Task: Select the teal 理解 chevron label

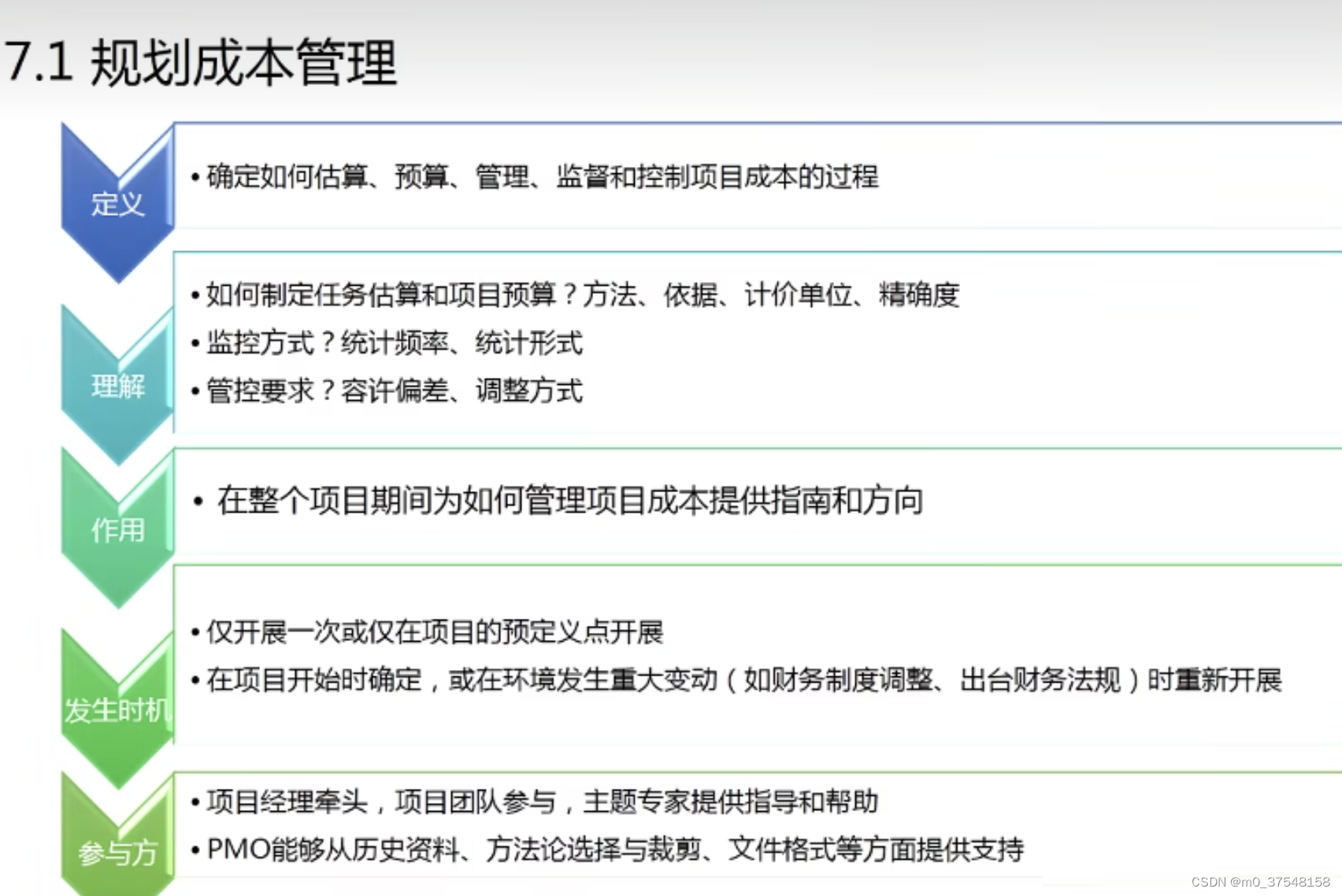Action: (x=117, y=386)
